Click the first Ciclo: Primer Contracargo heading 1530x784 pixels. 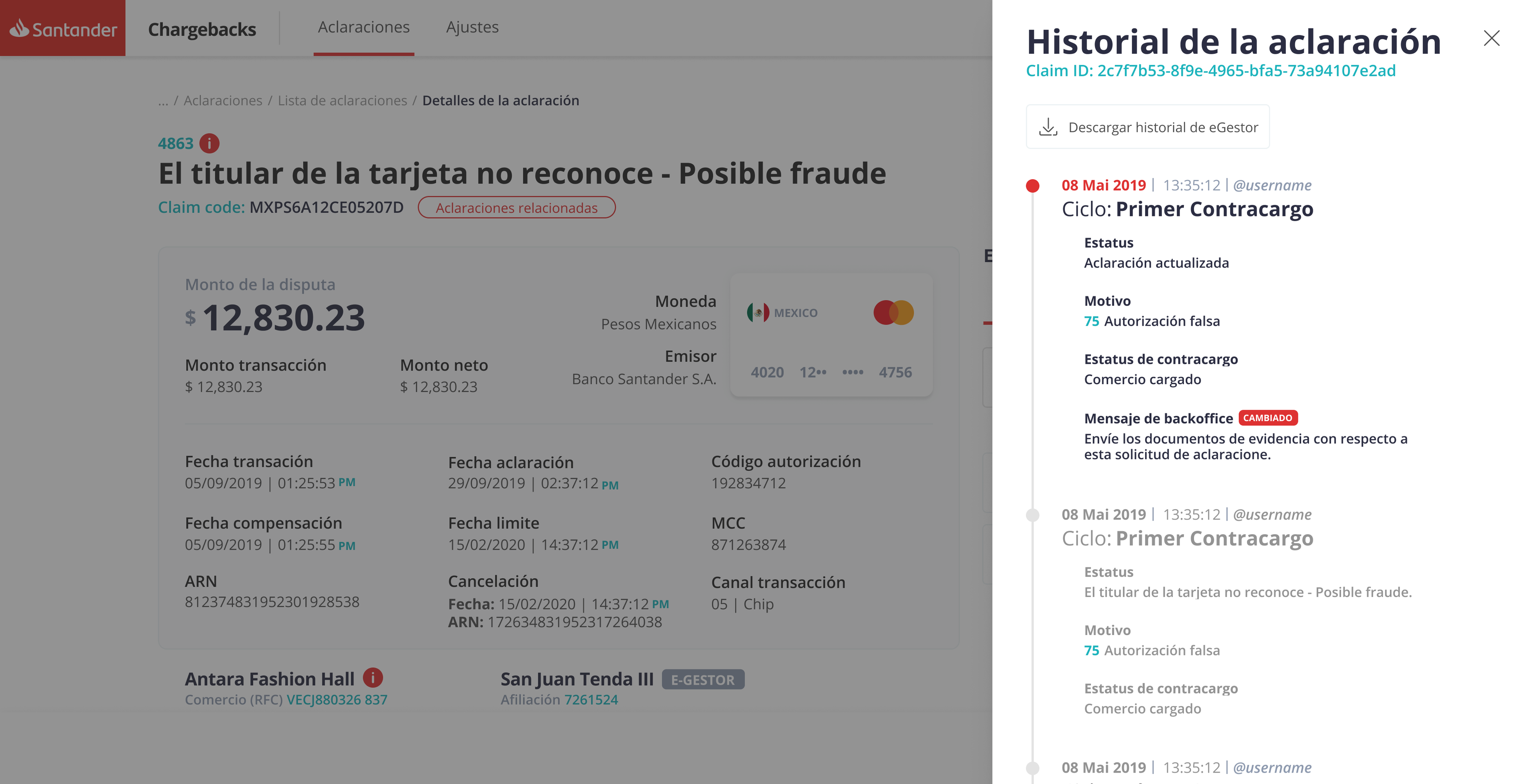click(x=1187, y=210)
